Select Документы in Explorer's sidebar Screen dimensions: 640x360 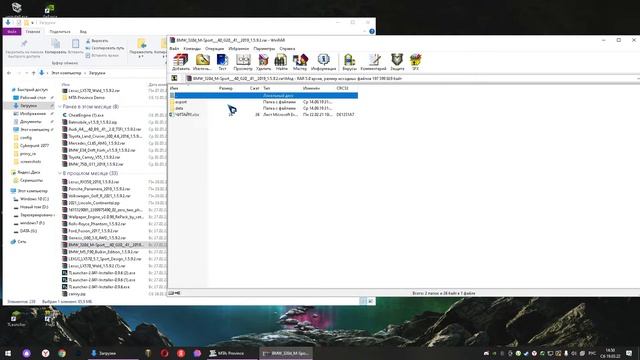pyautogui.click(x=31, y=122)
